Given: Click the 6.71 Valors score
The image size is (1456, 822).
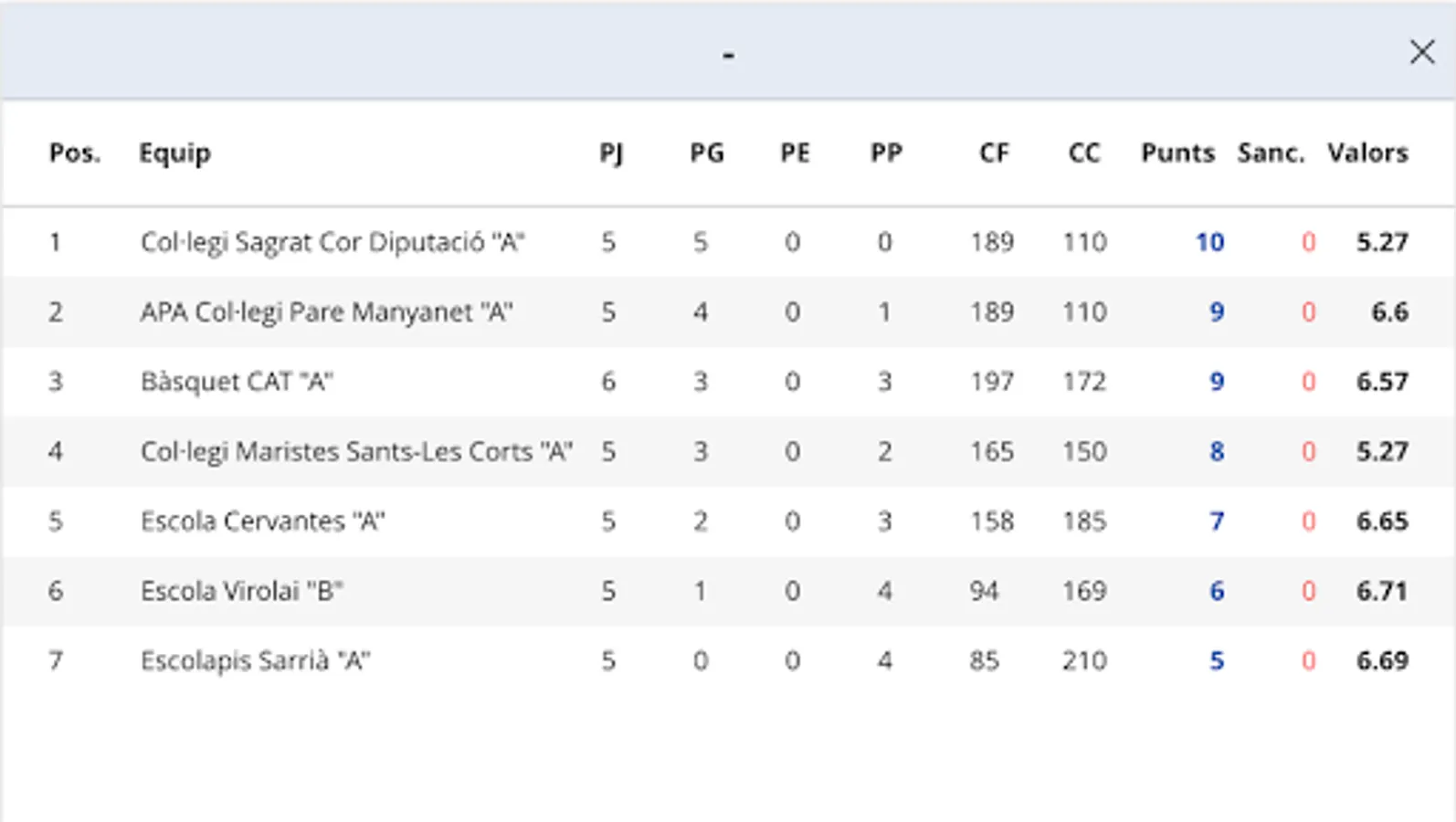Looking at the screenshot, I should point(1381,591).
